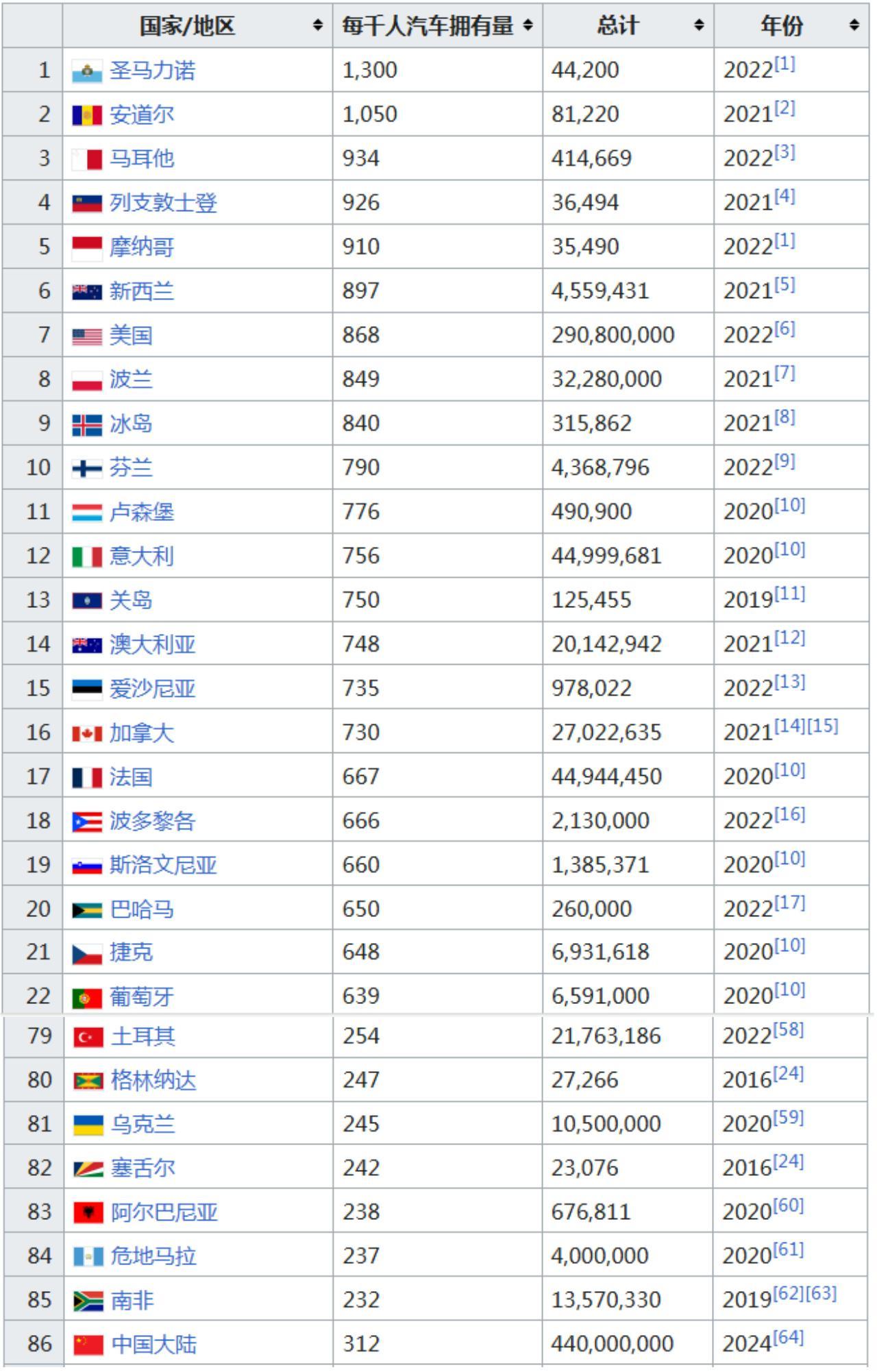Open the 加拿大 country link
The image size is (877, 1372).
[142, 733]
